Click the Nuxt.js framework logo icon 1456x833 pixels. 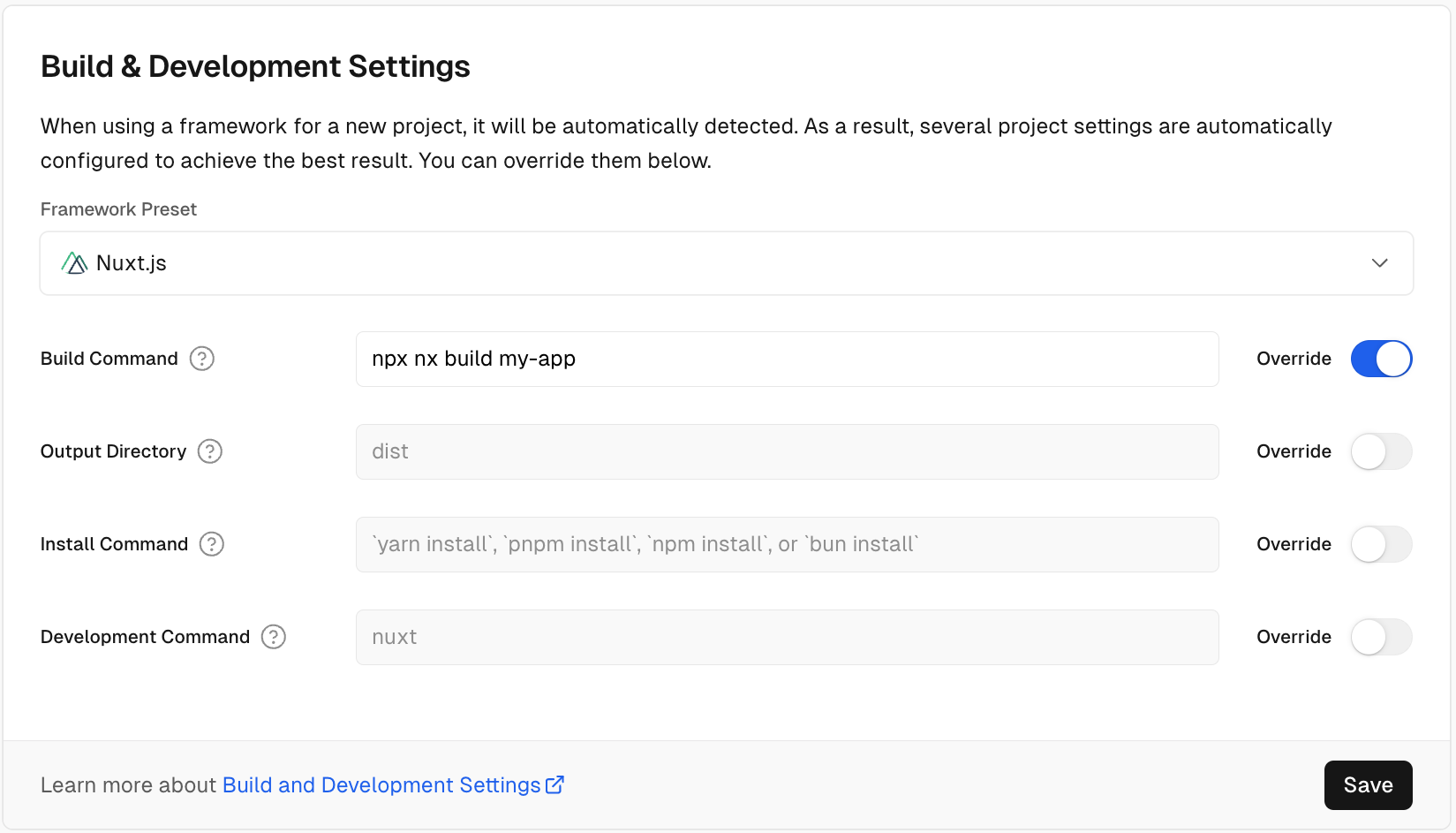(x=74, y=262)
